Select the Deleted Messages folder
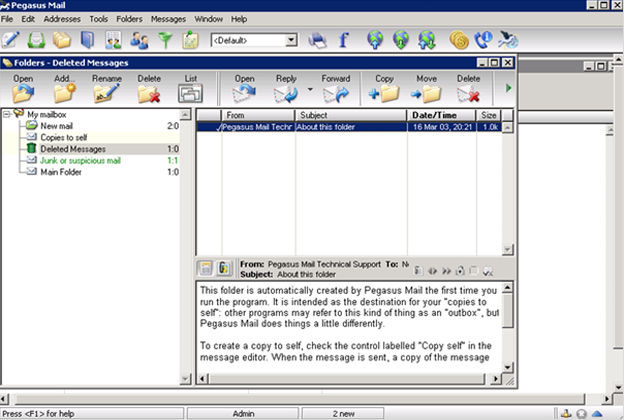The image size is (624, 420). point(73,149)
